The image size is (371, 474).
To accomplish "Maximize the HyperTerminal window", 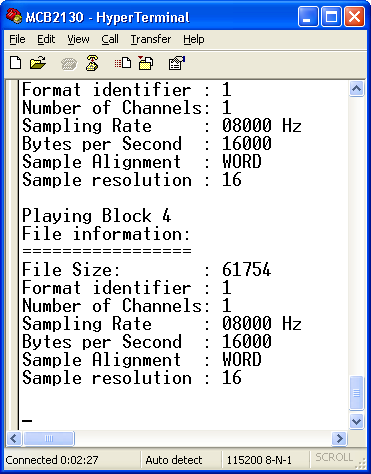I will [x=331, y=17].
